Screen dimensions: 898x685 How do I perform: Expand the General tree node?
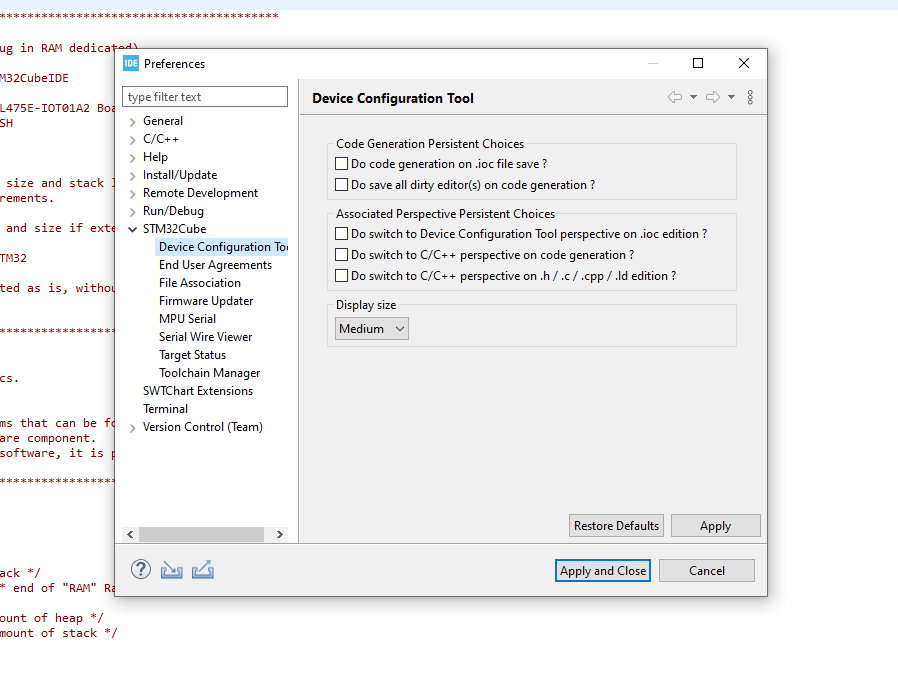pos(132,121)
